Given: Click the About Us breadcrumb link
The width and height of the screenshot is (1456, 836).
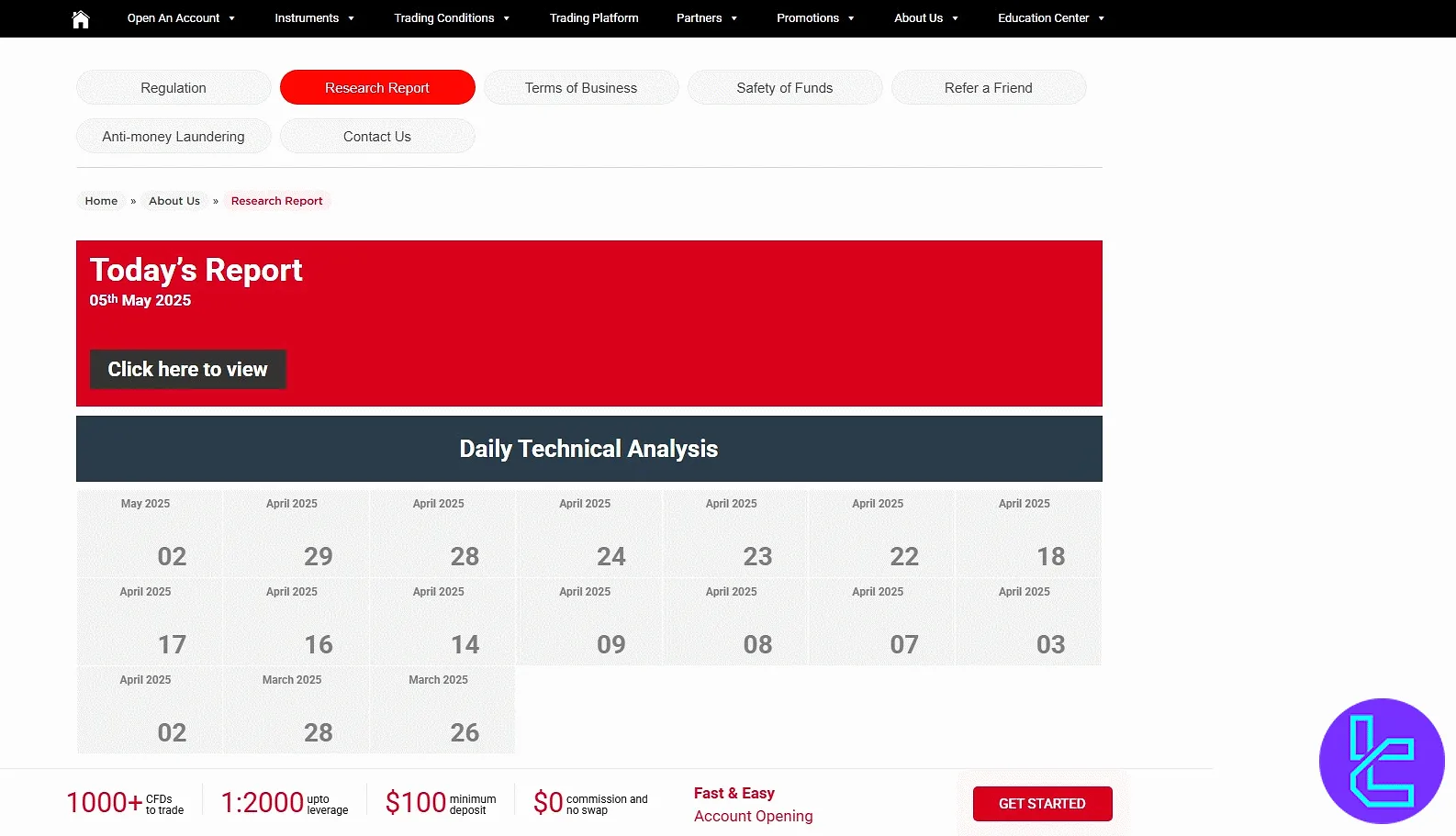Looking at the screenshot, I should point(174,201).
